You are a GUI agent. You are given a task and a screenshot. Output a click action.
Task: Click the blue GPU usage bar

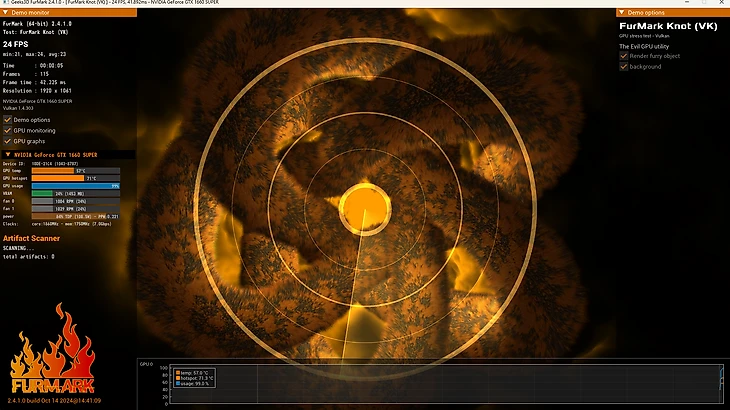75,186
